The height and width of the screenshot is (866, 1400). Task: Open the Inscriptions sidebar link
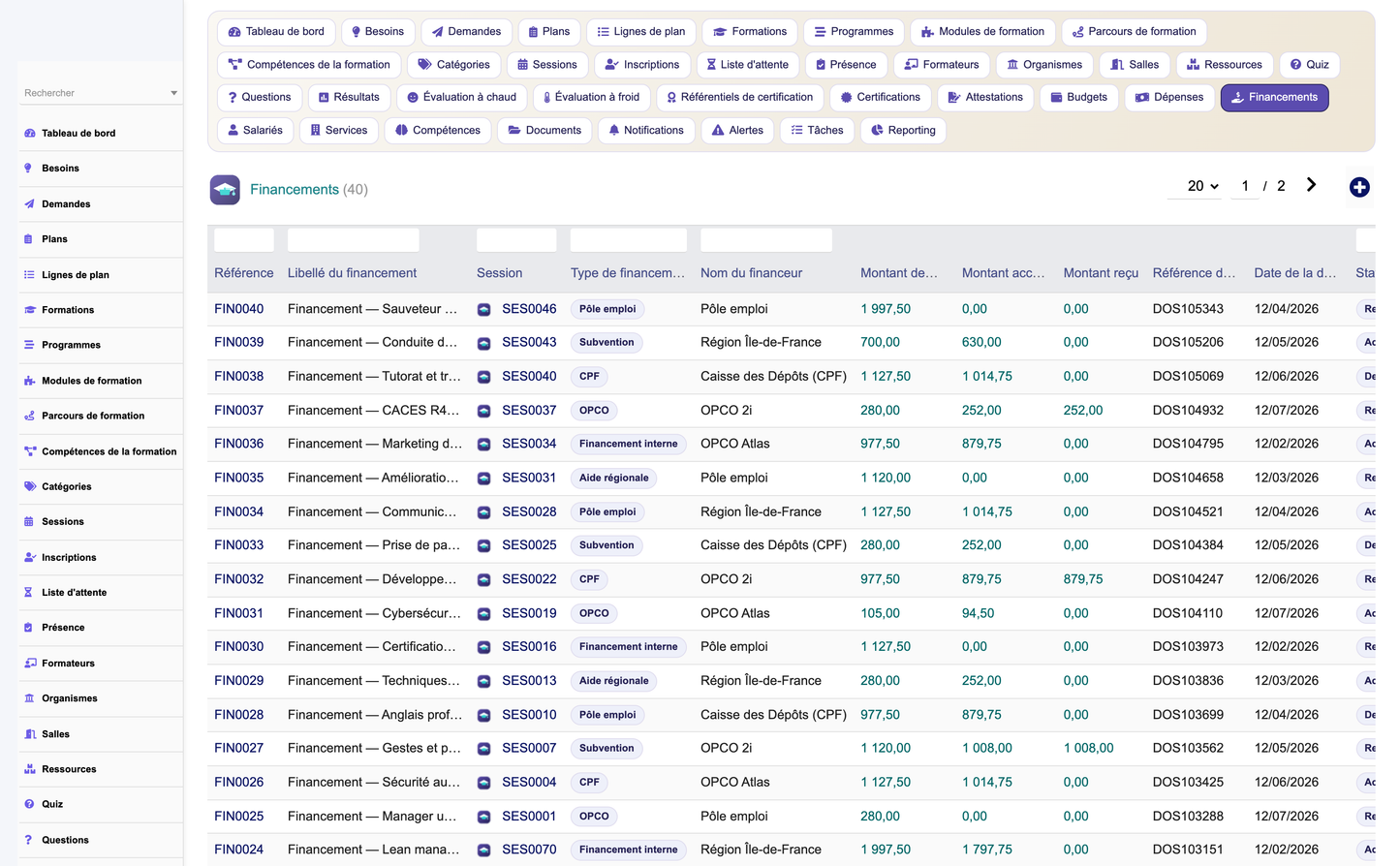[69, 558]
